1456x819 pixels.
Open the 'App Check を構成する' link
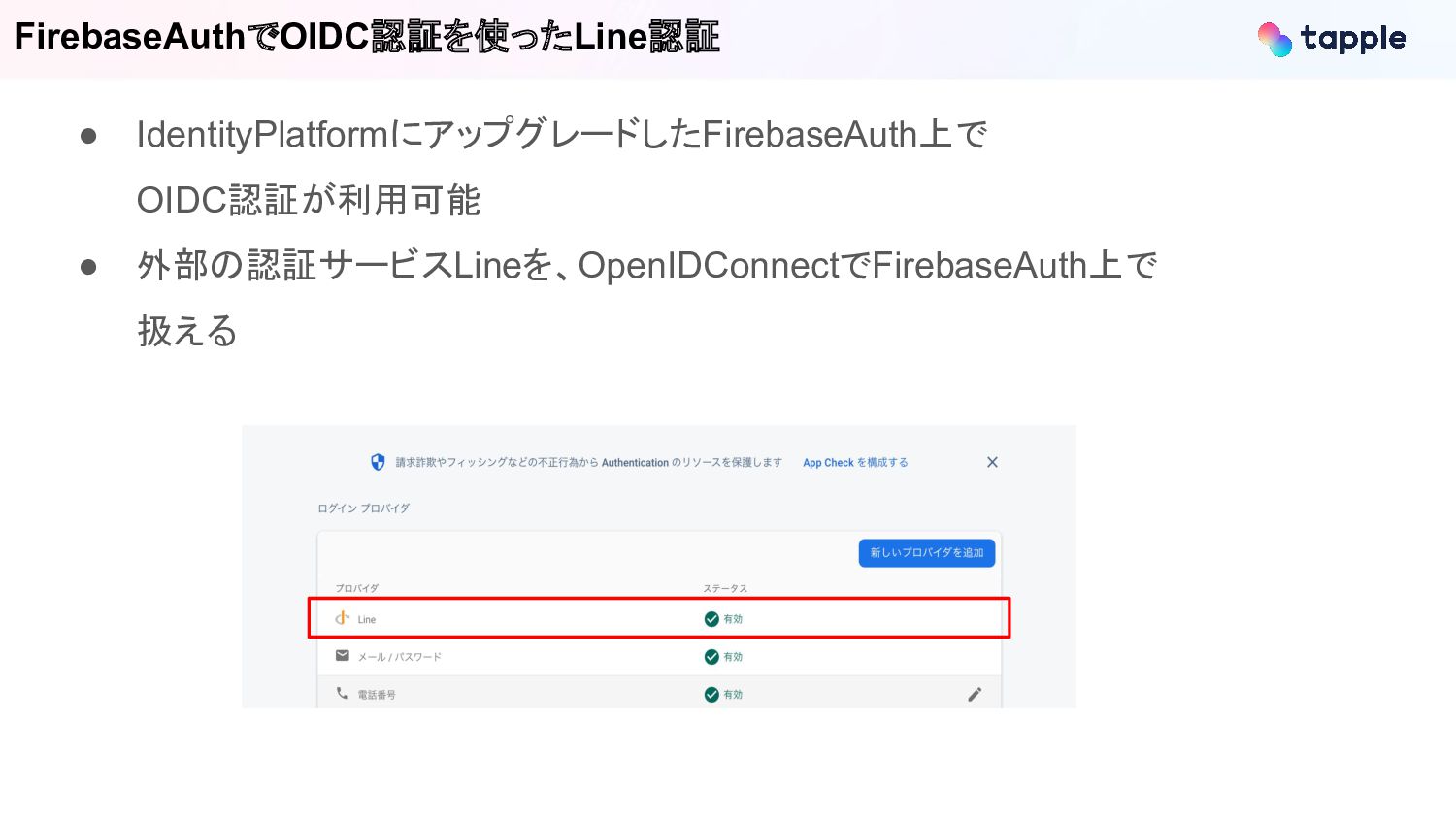click(x=855, y=463)
